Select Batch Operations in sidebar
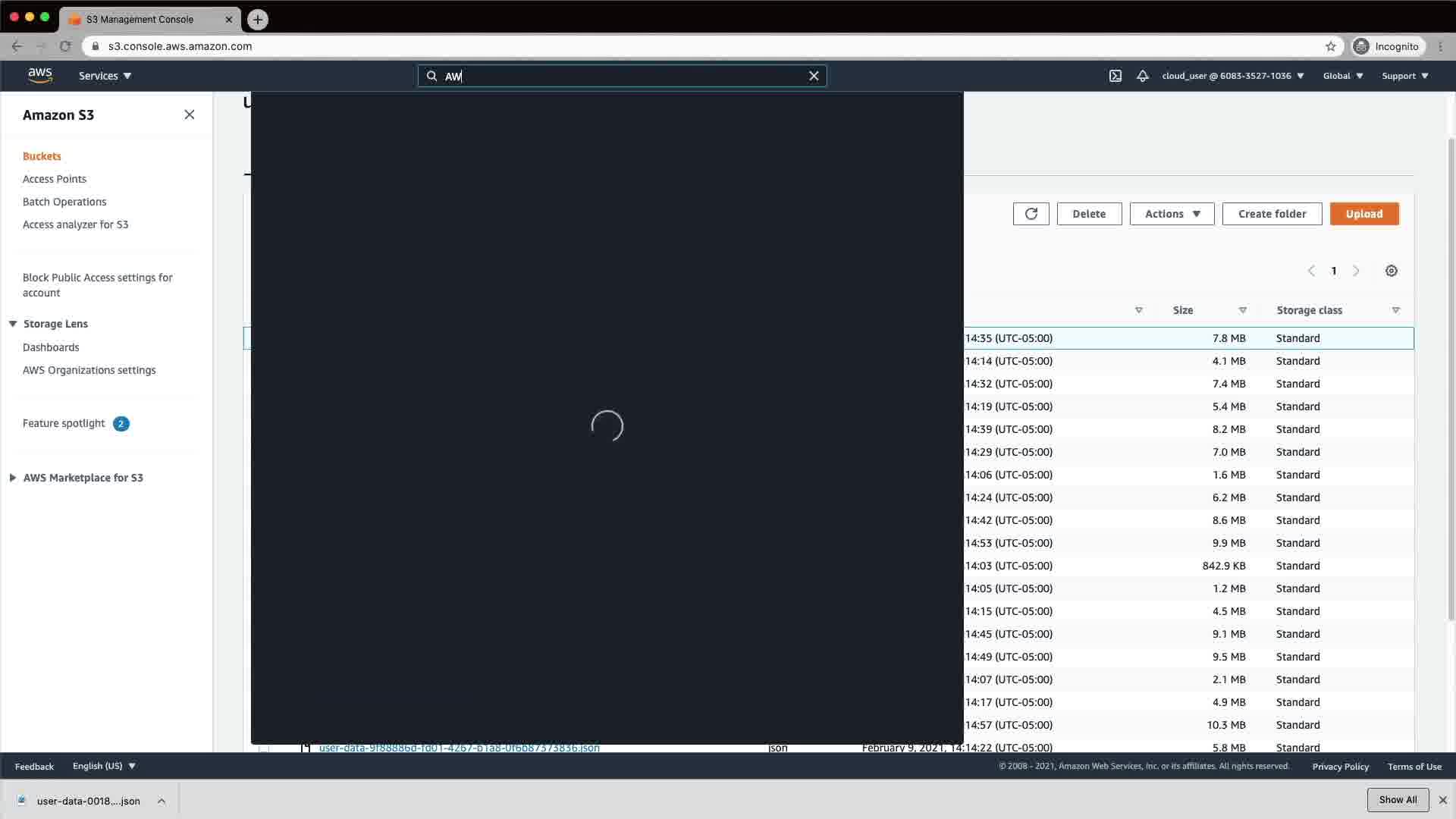Viewport: 1456px width, 819px height. 64,202
